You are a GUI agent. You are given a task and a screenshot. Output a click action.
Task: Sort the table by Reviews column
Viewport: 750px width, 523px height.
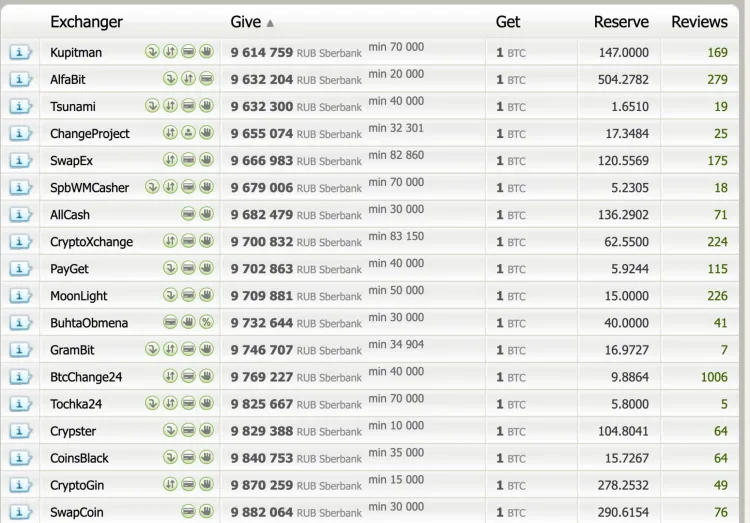tap(699, 22)
